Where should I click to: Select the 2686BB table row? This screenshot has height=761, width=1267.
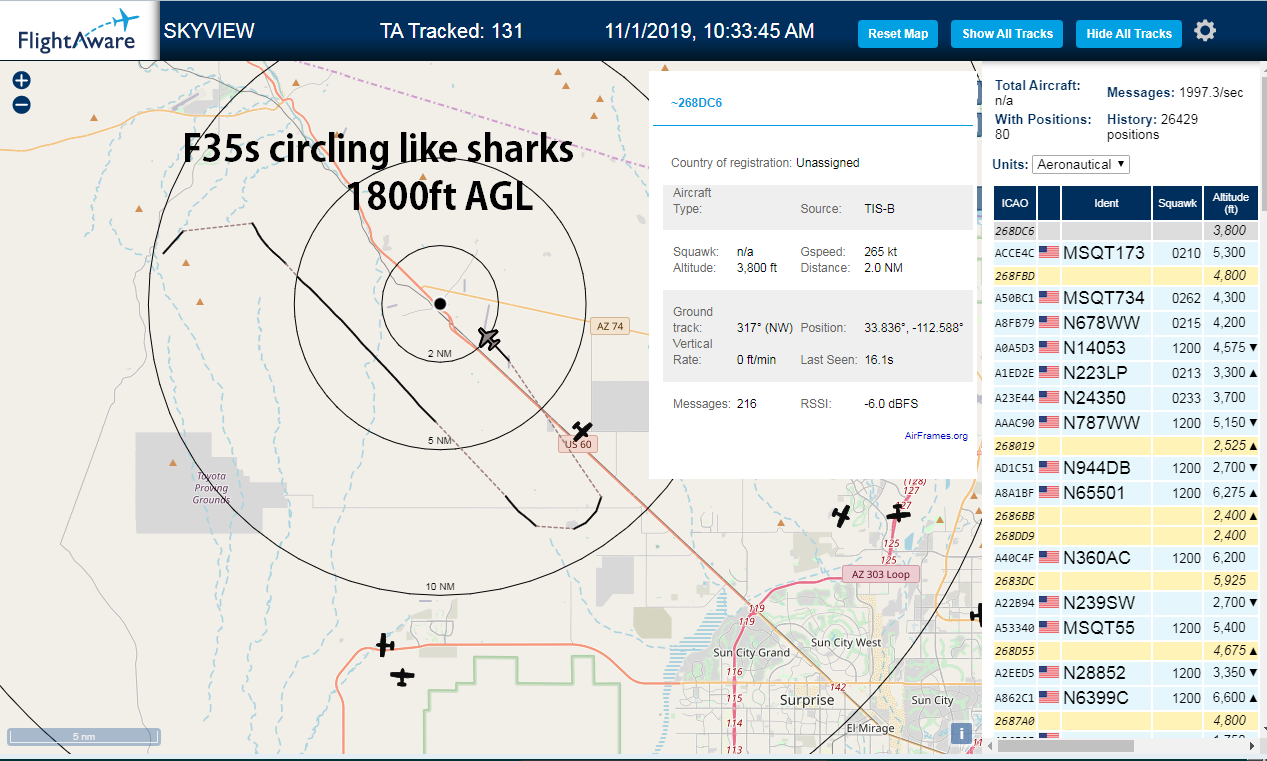click(1126, 516)
